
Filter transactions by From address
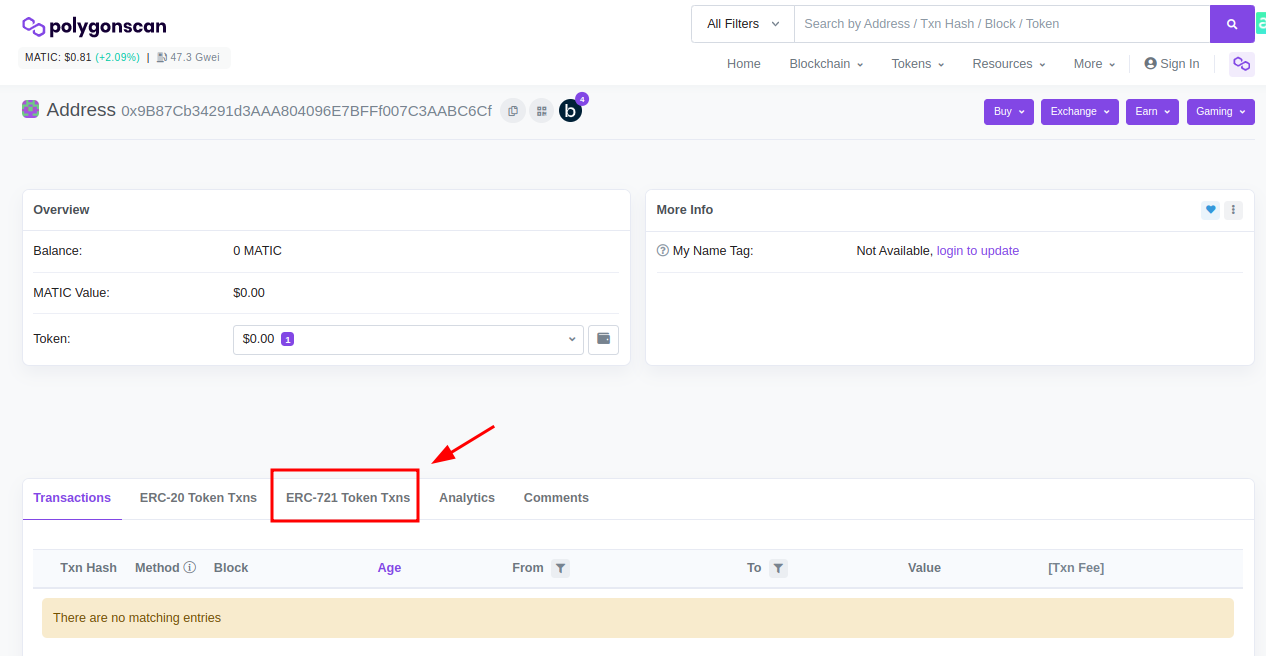coord(561,568)
